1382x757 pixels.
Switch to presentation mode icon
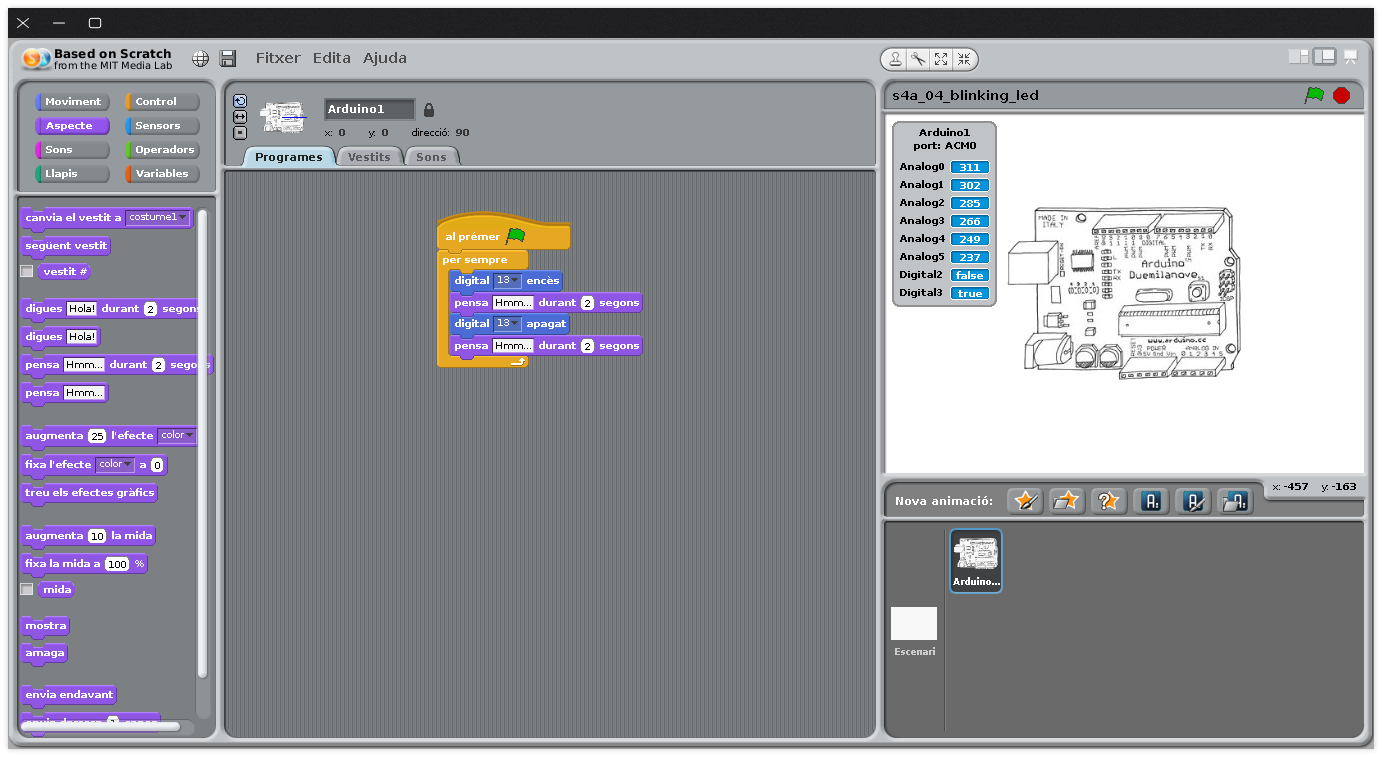1350,57
